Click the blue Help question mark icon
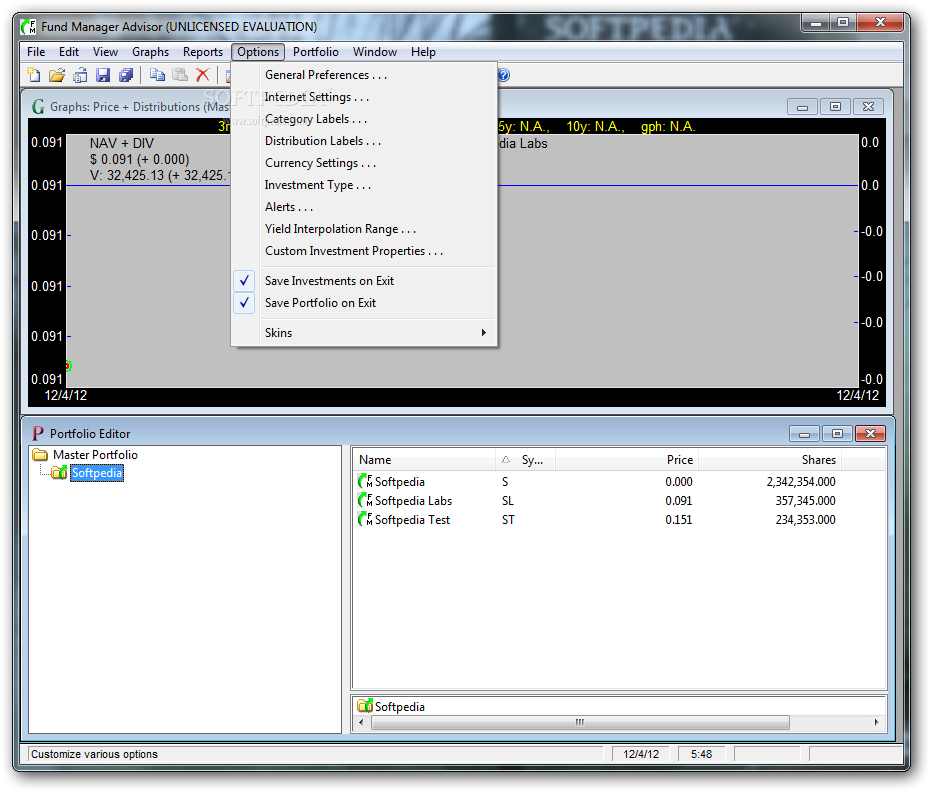 click(504, 75)
